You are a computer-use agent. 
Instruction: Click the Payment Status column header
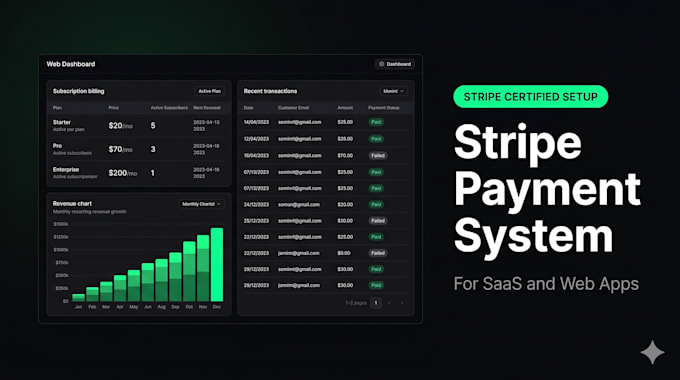click(384, 108)
